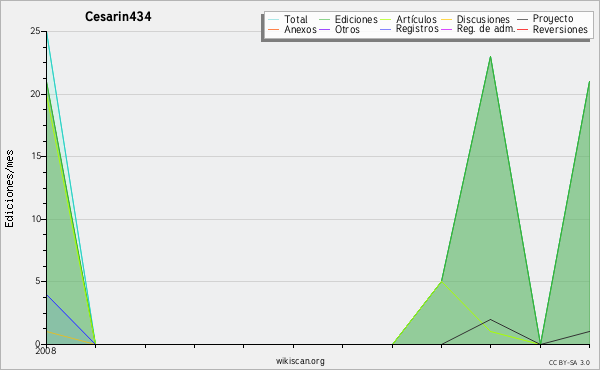Click the 25 y-axis value
Image resolution: width=600 pixels, height=370 pixels.
tap(36, 31)
